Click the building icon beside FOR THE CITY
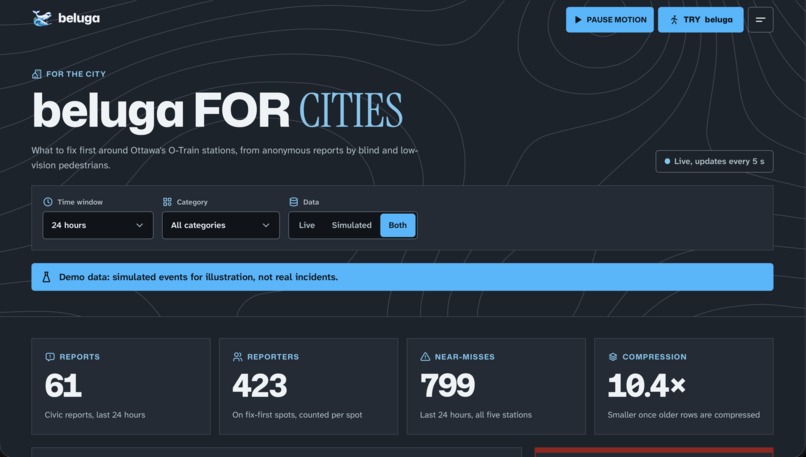This screenshot has width=806, height=457. 36,74
